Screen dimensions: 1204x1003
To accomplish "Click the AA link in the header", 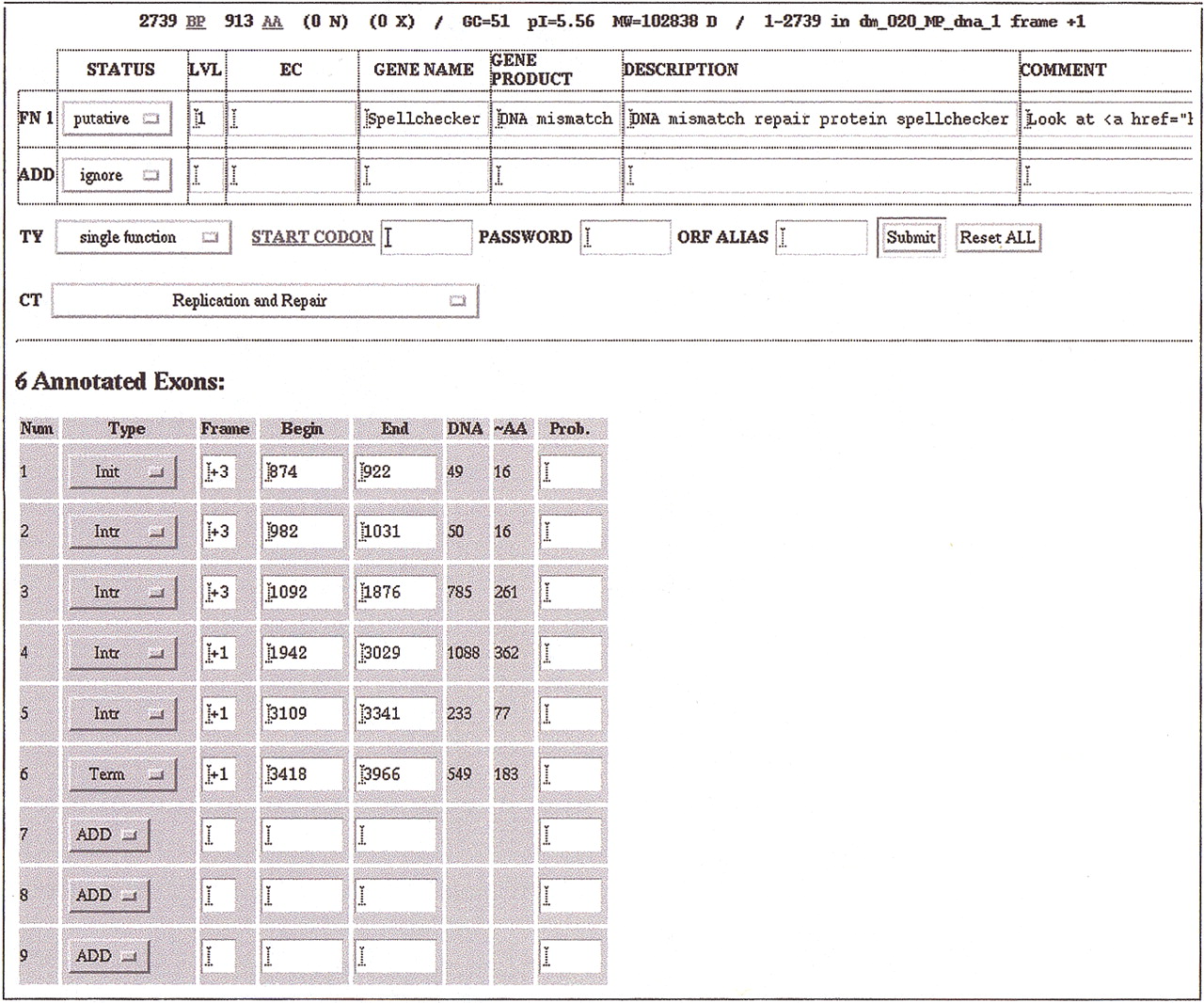I will [x=272, y=21].
